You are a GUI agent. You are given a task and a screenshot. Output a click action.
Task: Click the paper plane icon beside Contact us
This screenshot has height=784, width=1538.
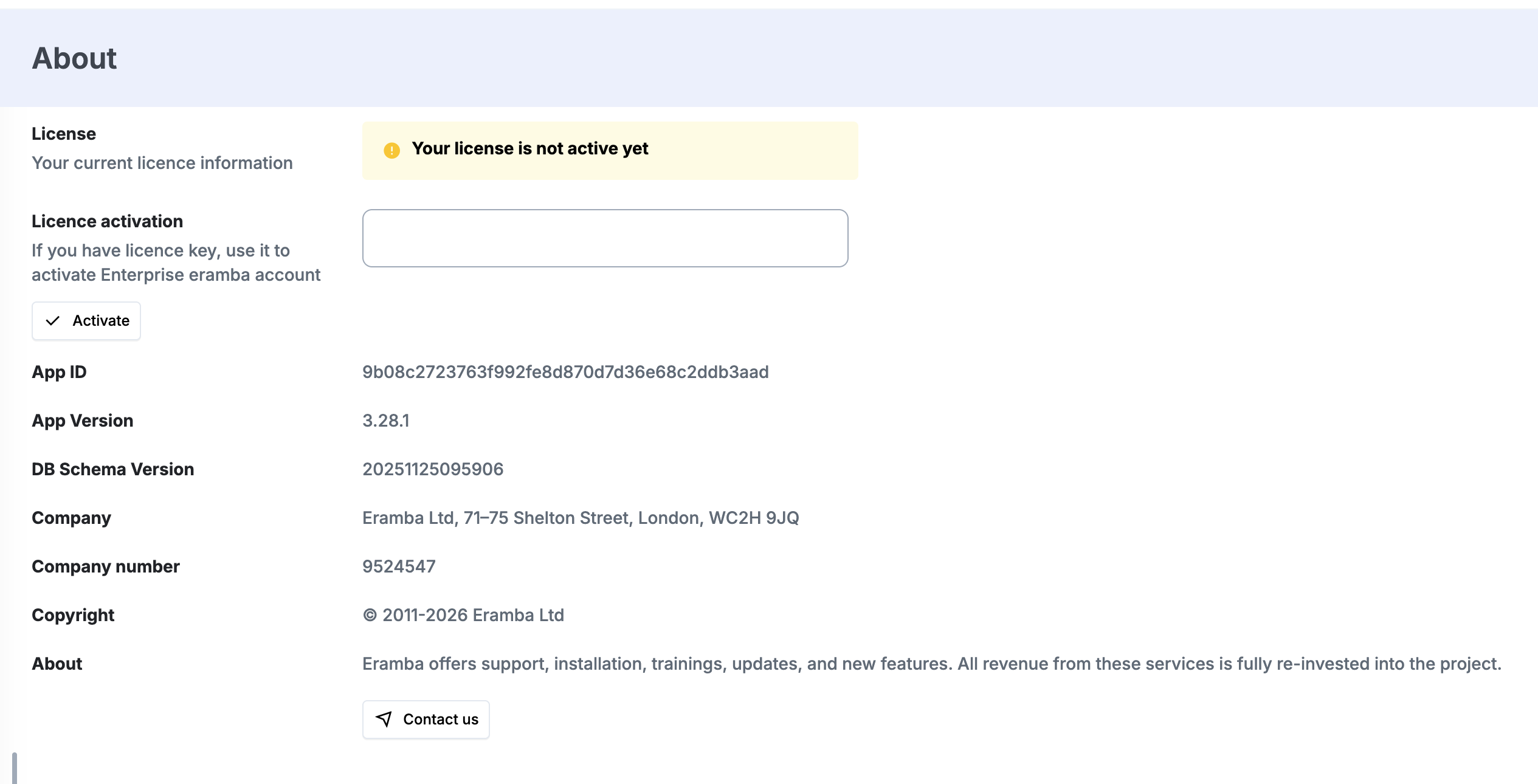384,720
